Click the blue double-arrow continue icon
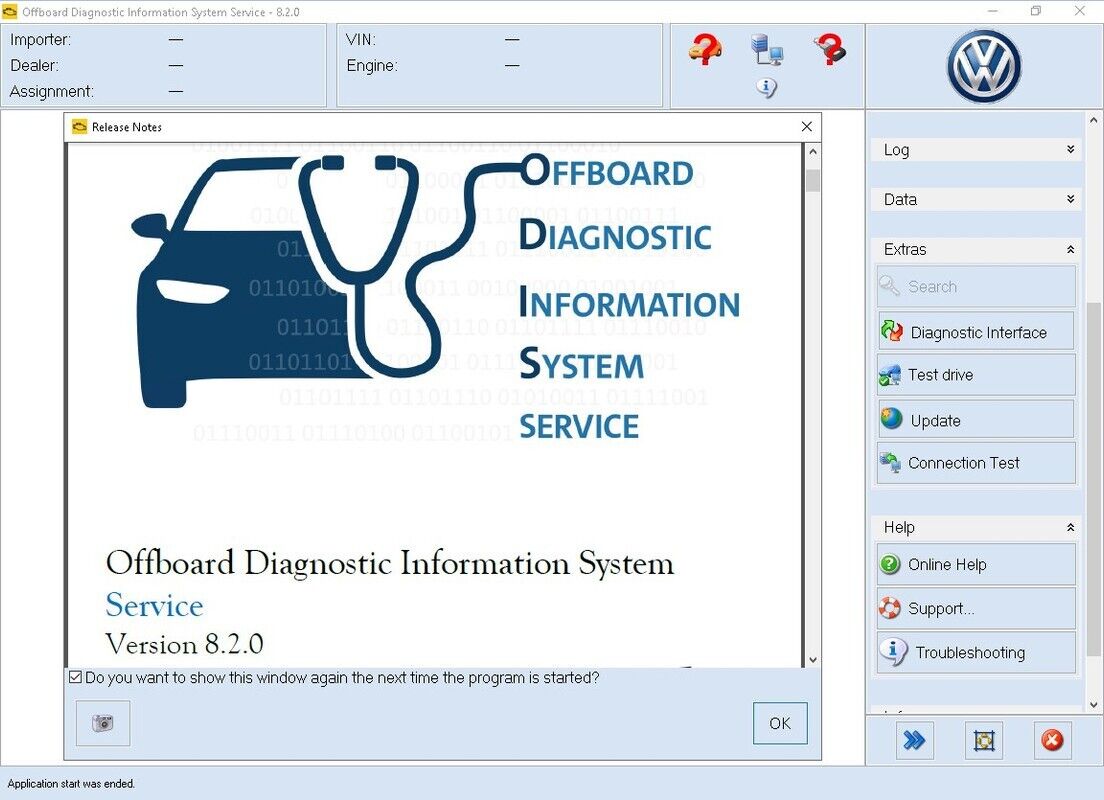Screen dimensions: 1104x800 (x=914, y=740)
